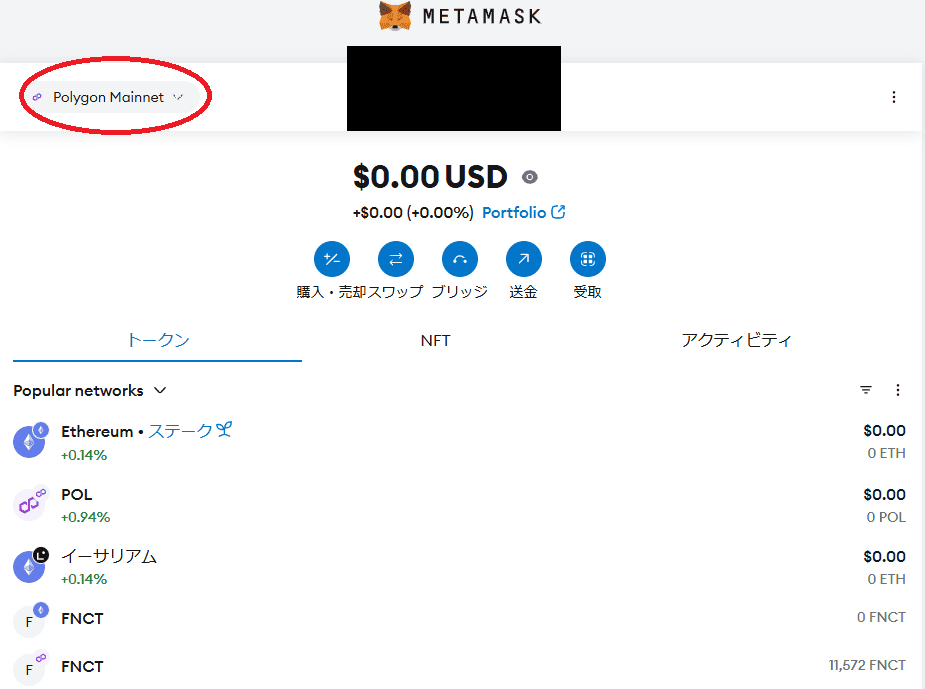Image resolution: width=925 pixels, height=689 pixels.
Task: Open the イーサリアム token row
Action: point(460,567)
